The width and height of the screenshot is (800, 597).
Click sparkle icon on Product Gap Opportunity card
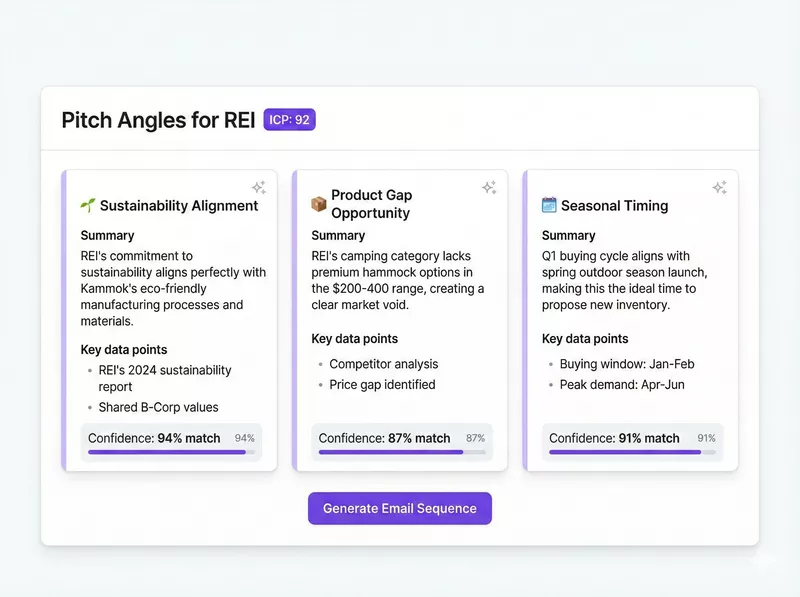[489, 187]
